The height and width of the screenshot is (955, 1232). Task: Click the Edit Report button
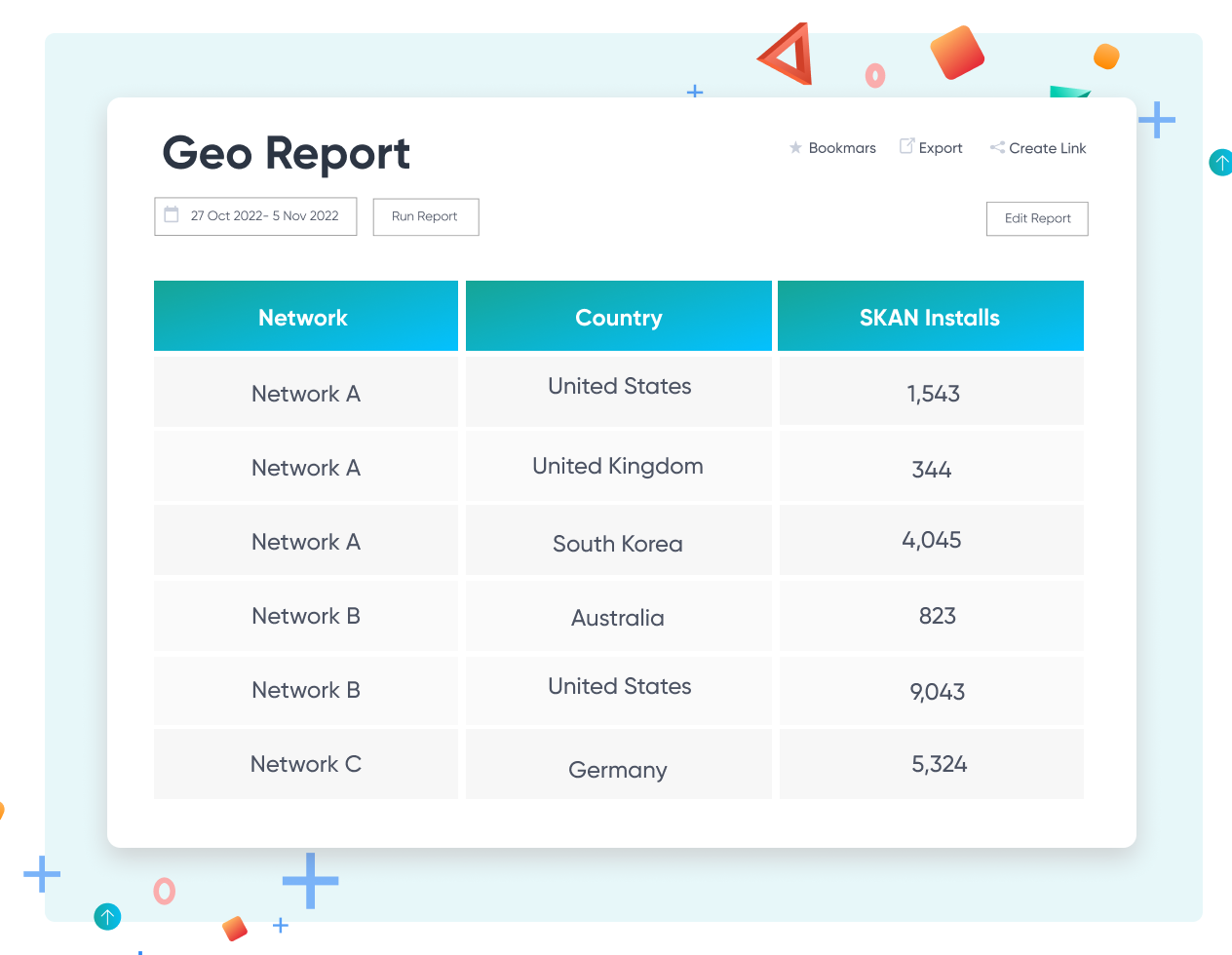[x=1036, y=218]
